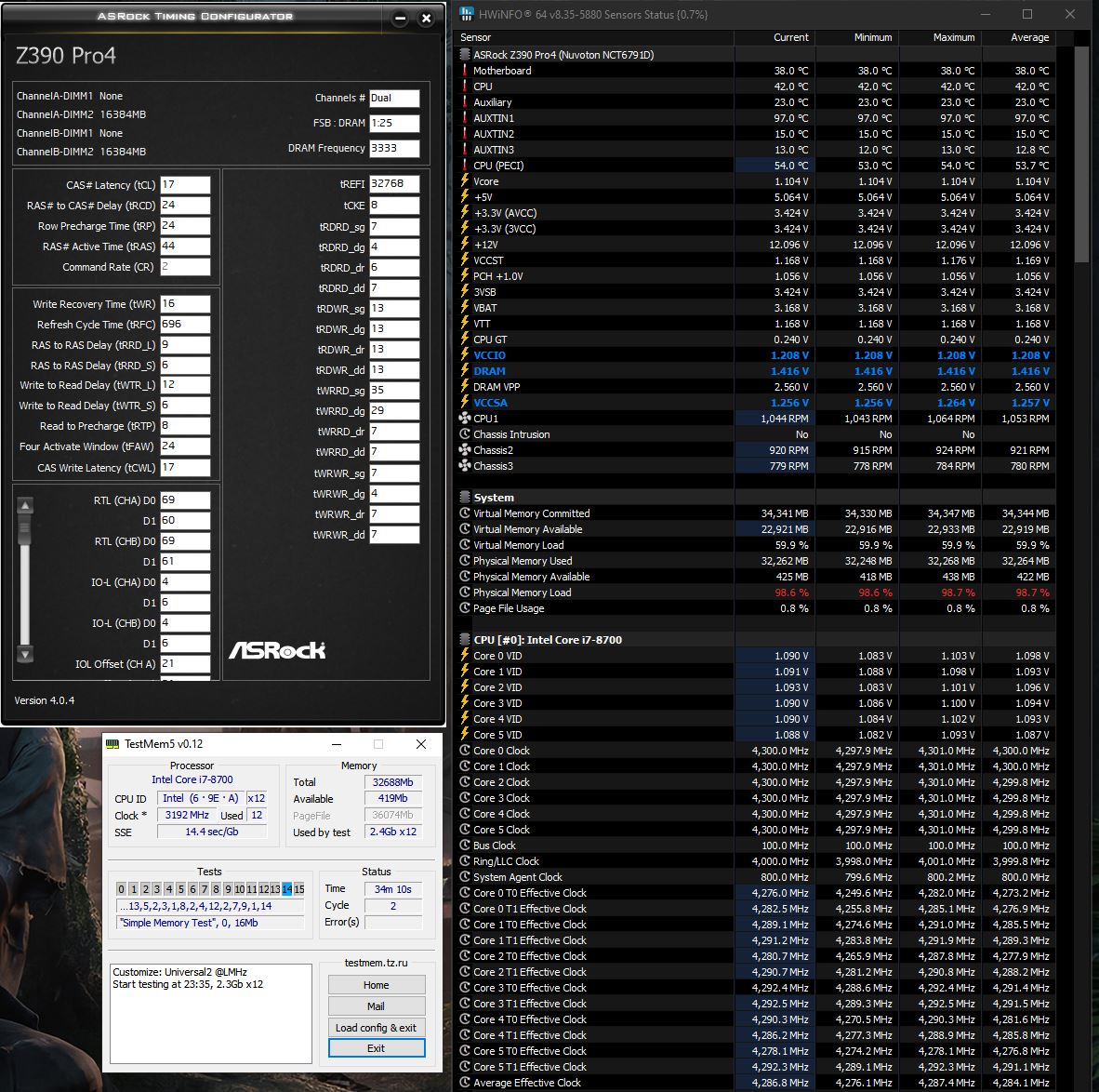Click the CAS# Latency (tCL) field

pyautogui.click(x=185, y=184)
